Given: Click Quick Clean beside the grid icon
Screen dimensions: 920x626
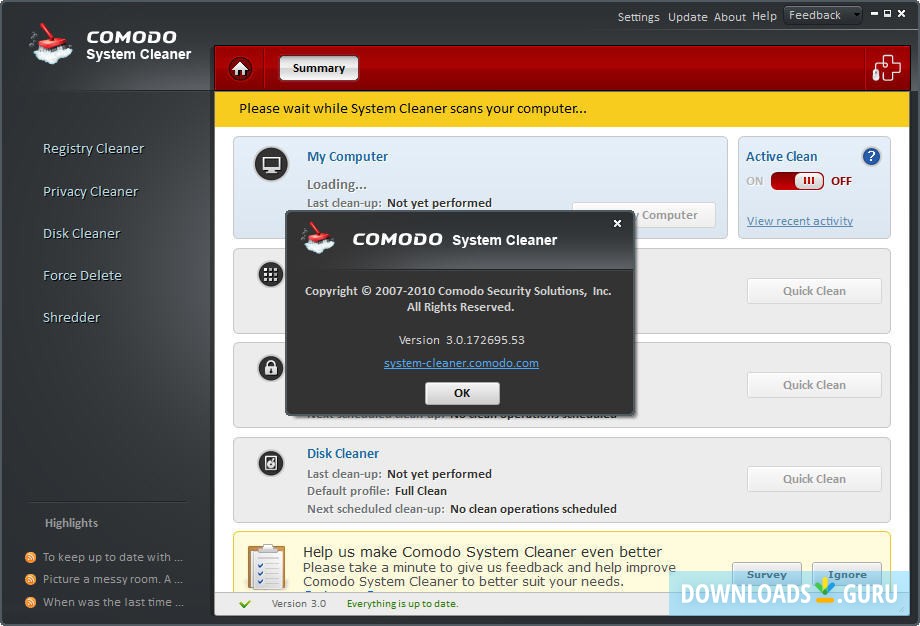Looking at the screenshot, I should (814, 291).
